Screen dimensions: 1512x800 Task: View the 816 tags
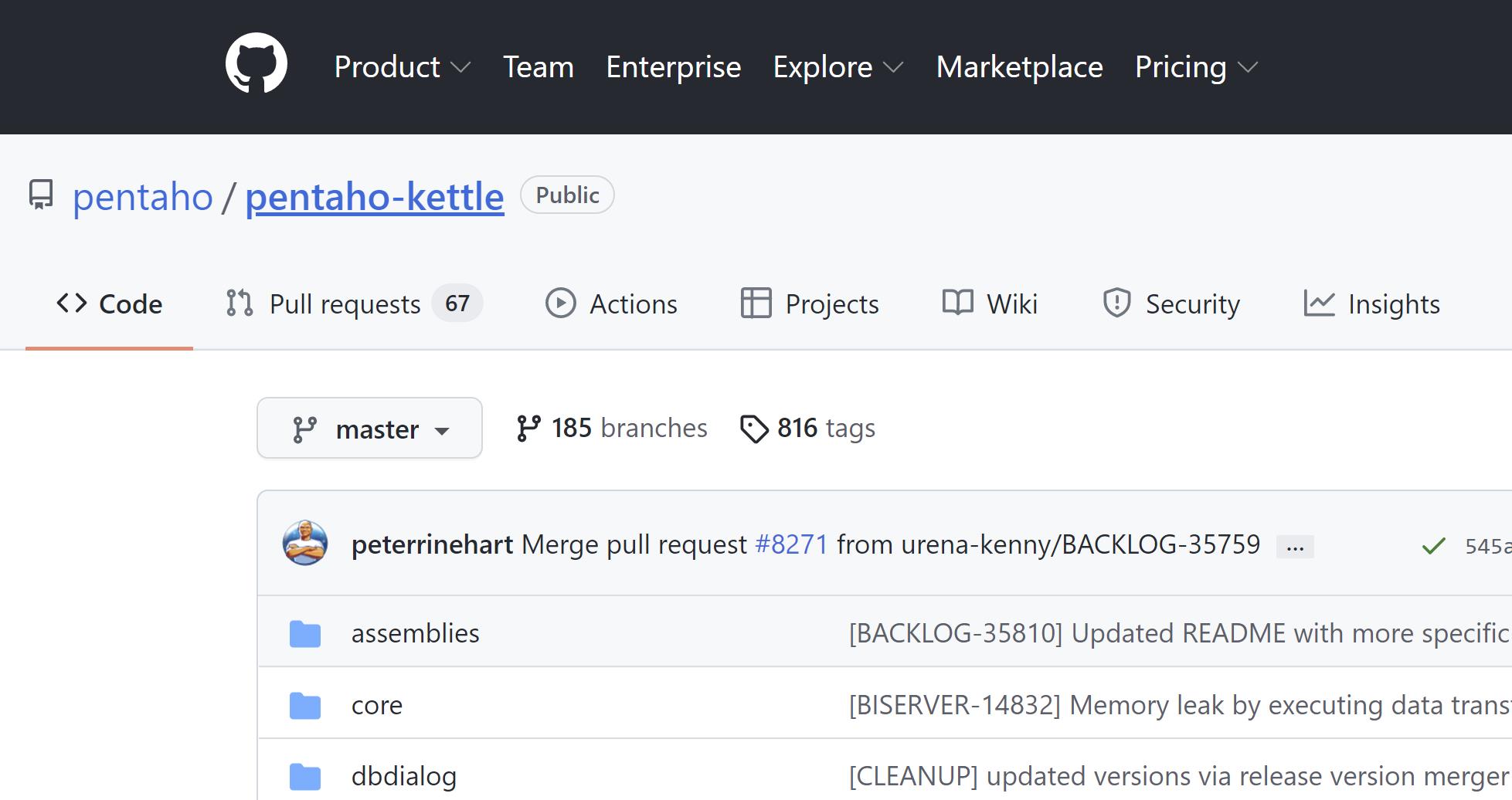click(807, 429)
